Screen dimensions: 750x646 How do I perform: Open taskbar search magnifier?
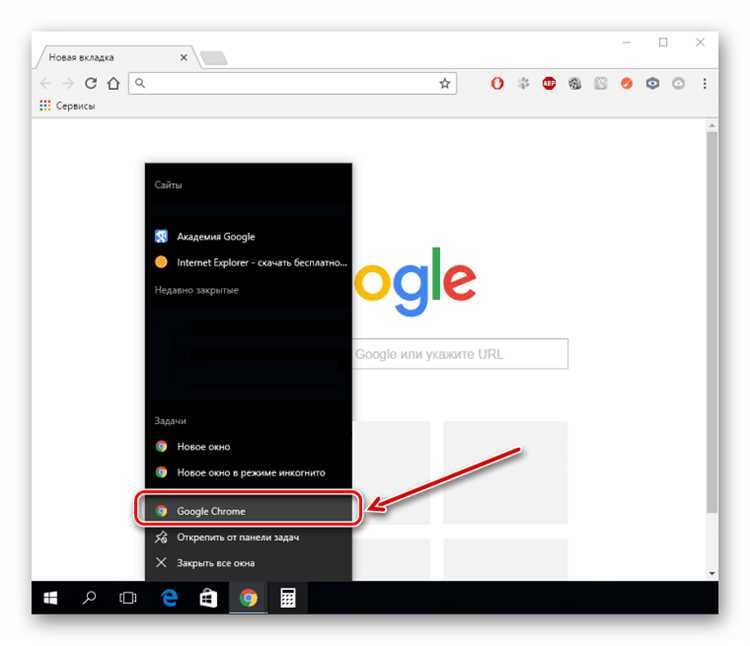click(89, 598)
